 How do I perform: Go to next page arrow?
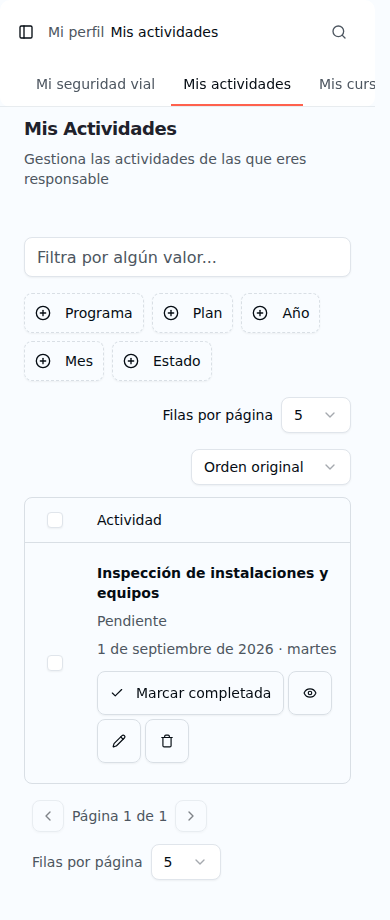click(x=191, y=816)
